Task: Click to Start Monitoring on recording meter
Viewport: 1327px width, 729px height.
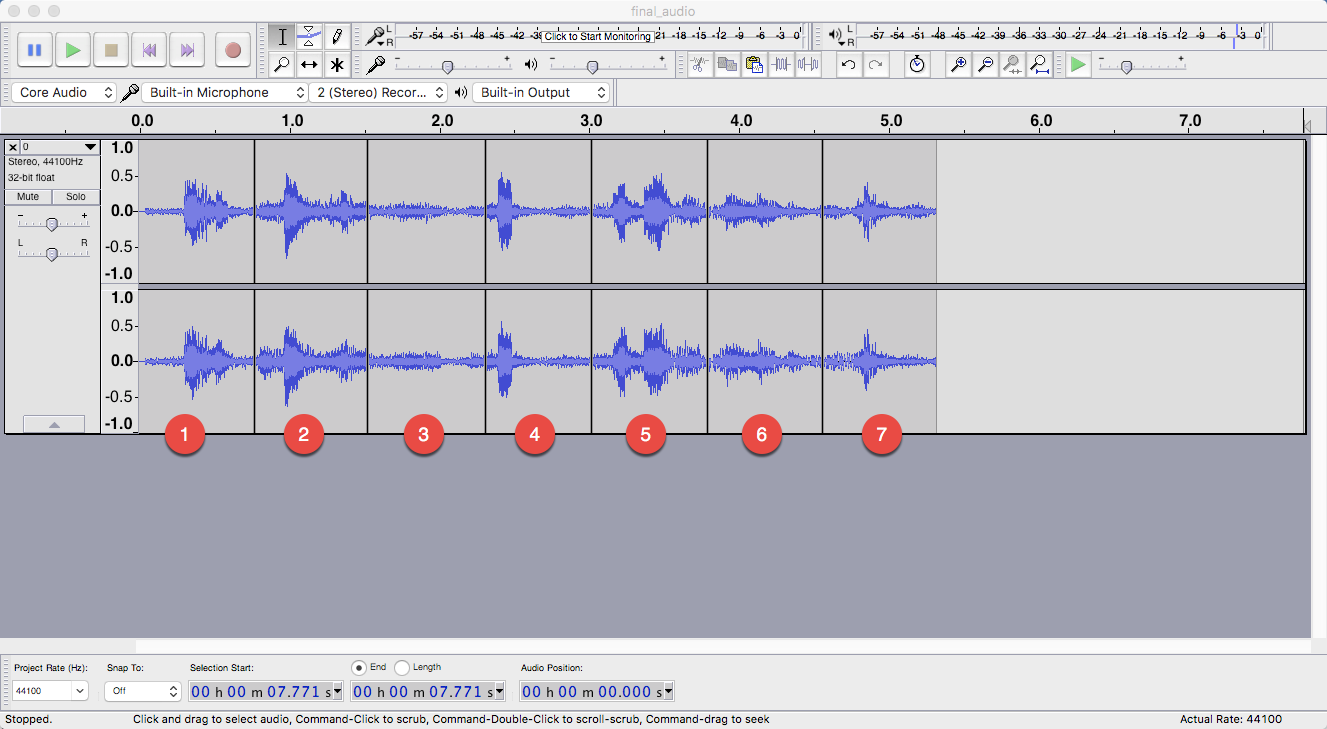Action: click(598, 36)
